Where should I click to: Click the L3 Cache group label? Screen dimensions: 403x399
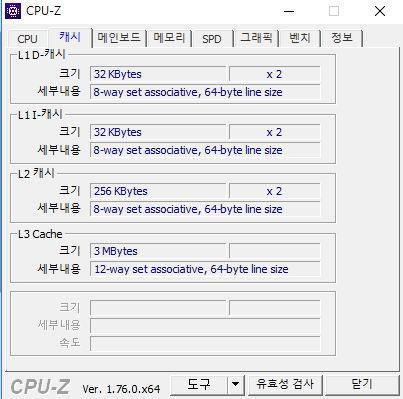pyautogui.click(x=40, y=234)
